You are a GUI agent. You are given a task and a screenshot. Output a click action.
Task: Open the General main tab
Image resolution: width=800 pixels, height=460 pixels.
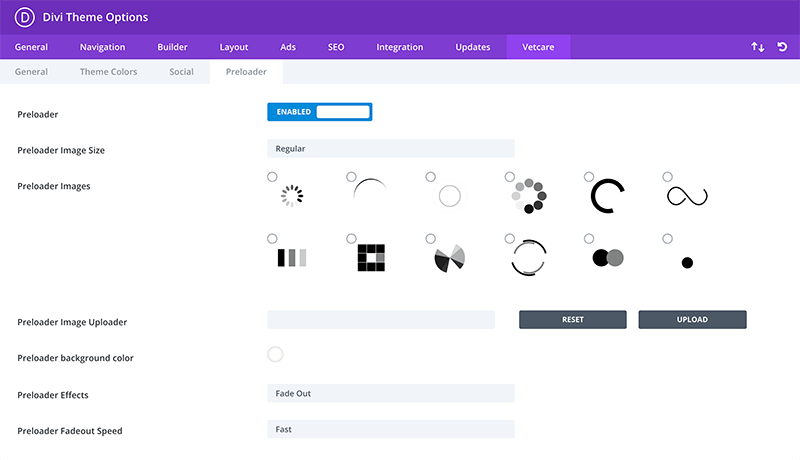[x=31, y=47]
